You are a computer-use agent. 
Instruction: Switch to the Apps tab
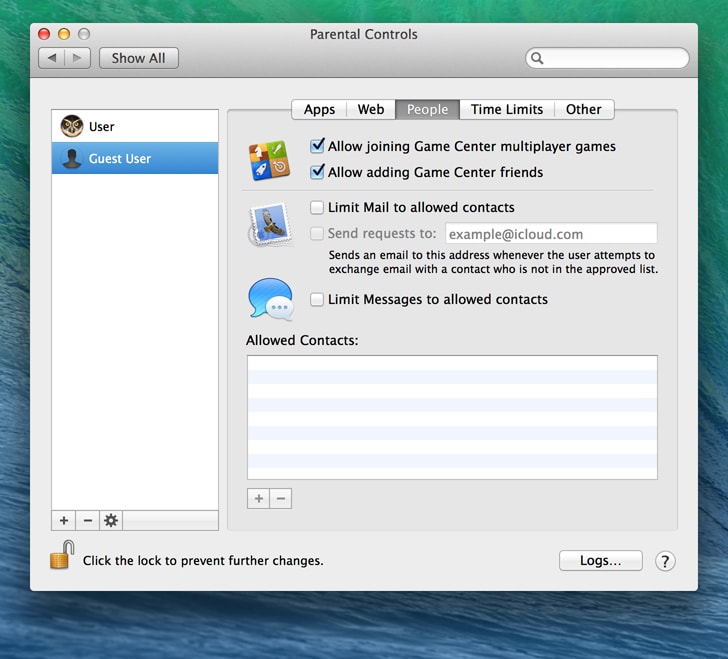(x=319, y=110)
